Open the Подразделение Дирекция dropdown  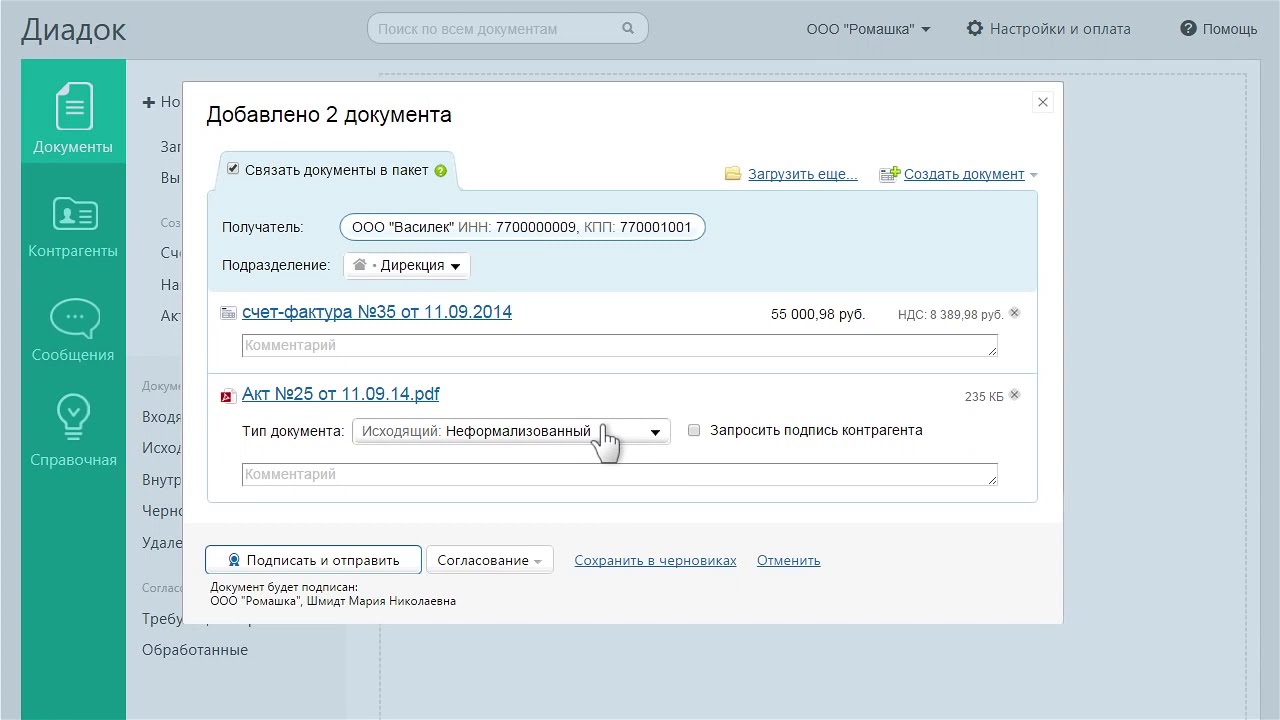(407, 266)
